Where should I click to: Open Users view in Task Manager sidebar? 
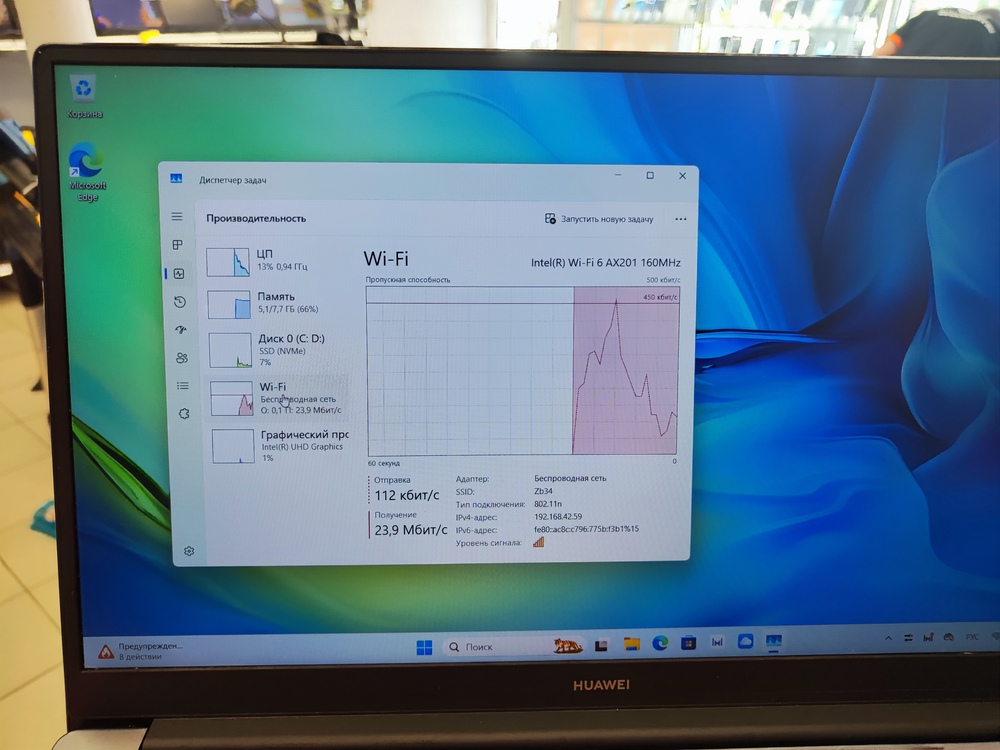(183, 357)
